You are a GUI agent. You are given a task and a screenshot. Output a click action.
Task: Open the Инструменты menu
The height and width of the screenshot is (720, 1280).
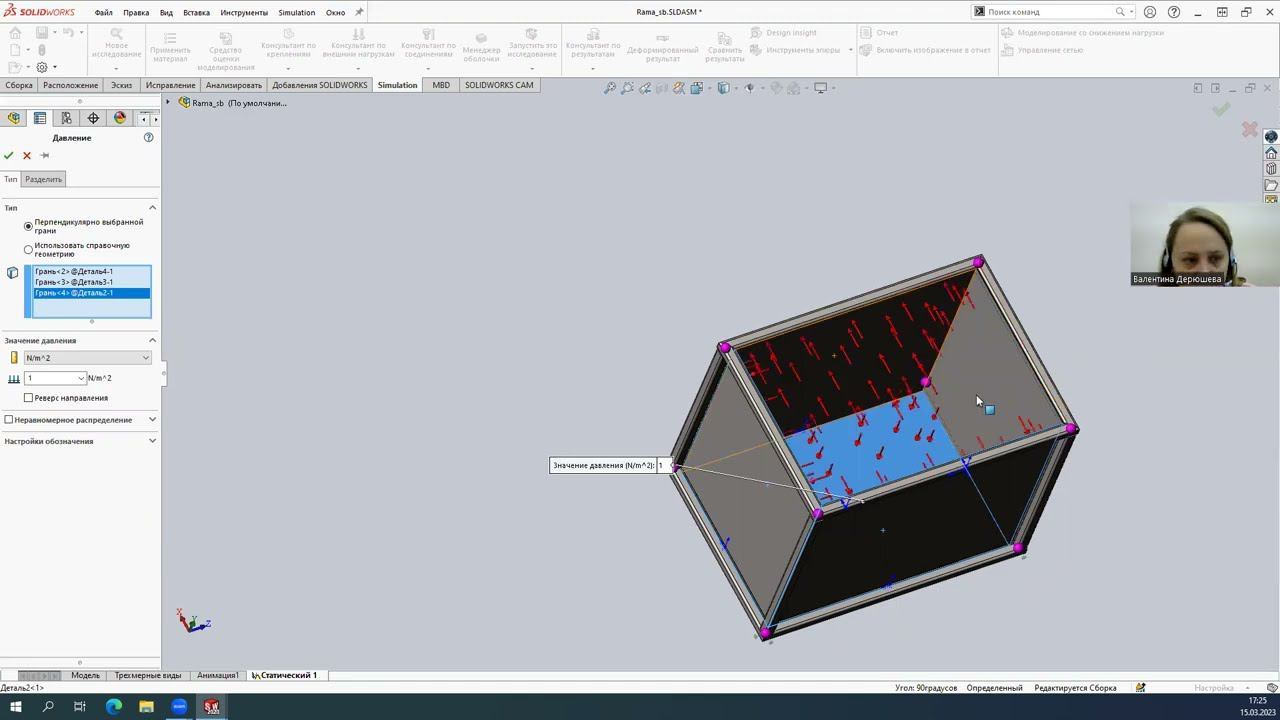pyautogui.click(x=244, y=12)
